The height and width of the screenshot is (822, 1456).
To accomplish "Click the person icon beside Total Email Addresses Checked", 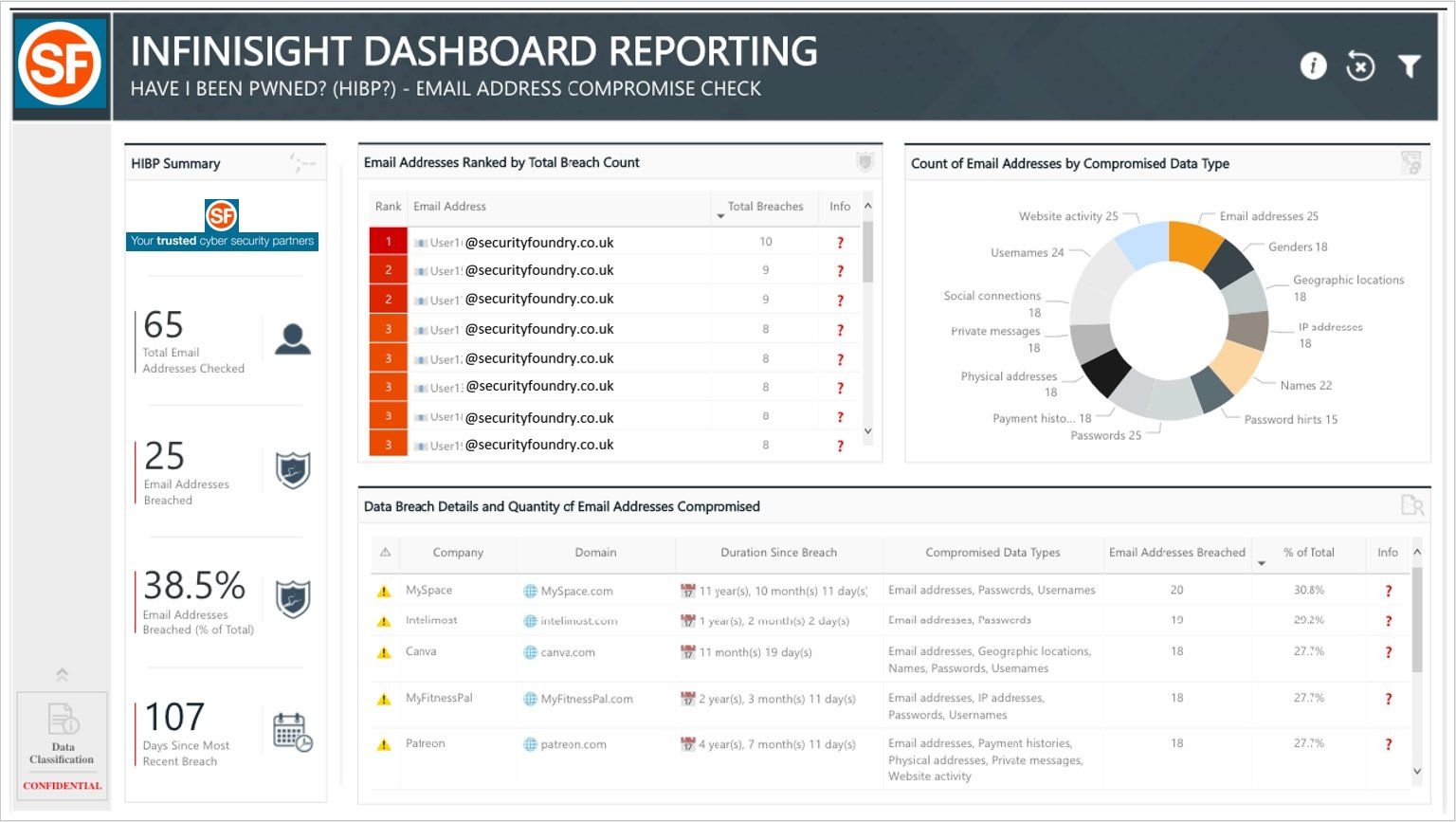I will coord(293,338).
